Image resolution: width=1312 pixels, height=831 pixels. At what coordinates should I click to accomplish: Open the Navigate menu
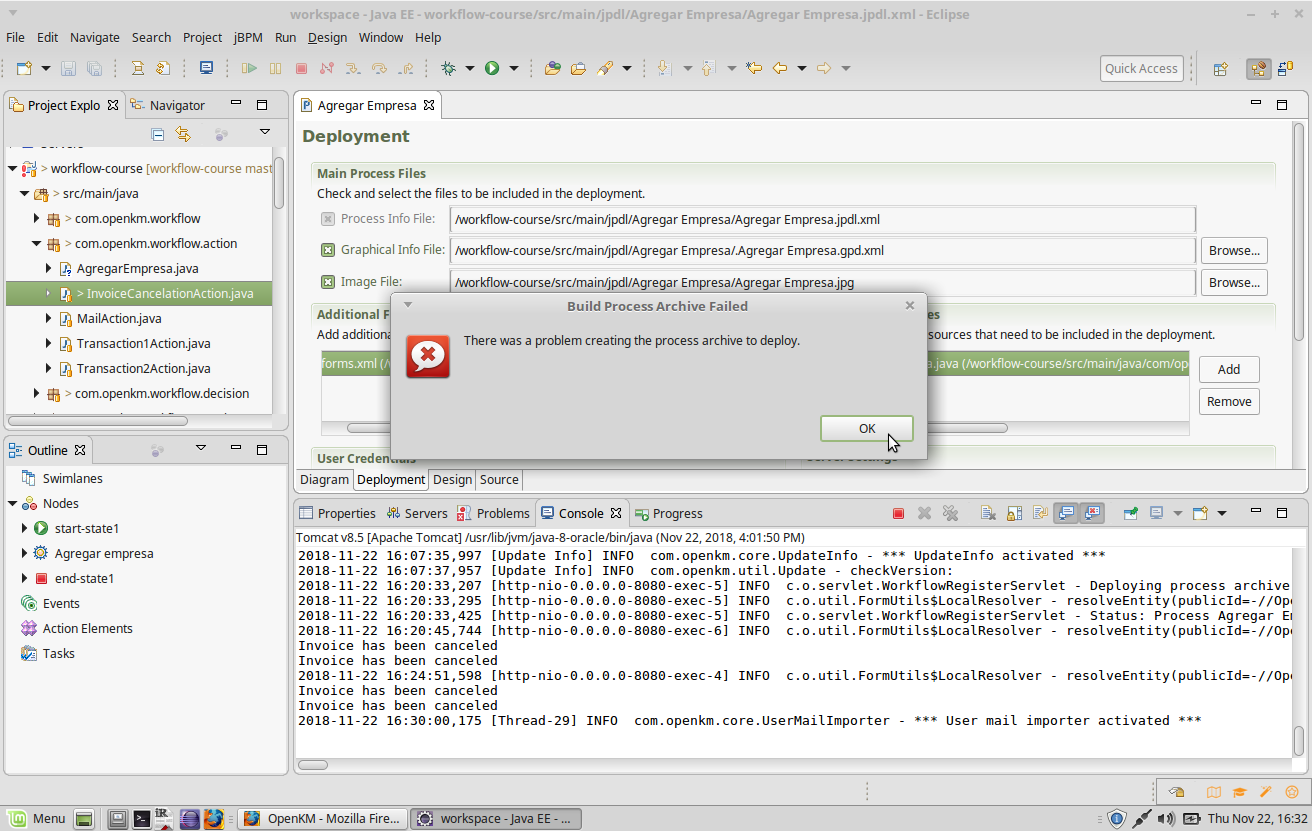click(x=94, y=37)
